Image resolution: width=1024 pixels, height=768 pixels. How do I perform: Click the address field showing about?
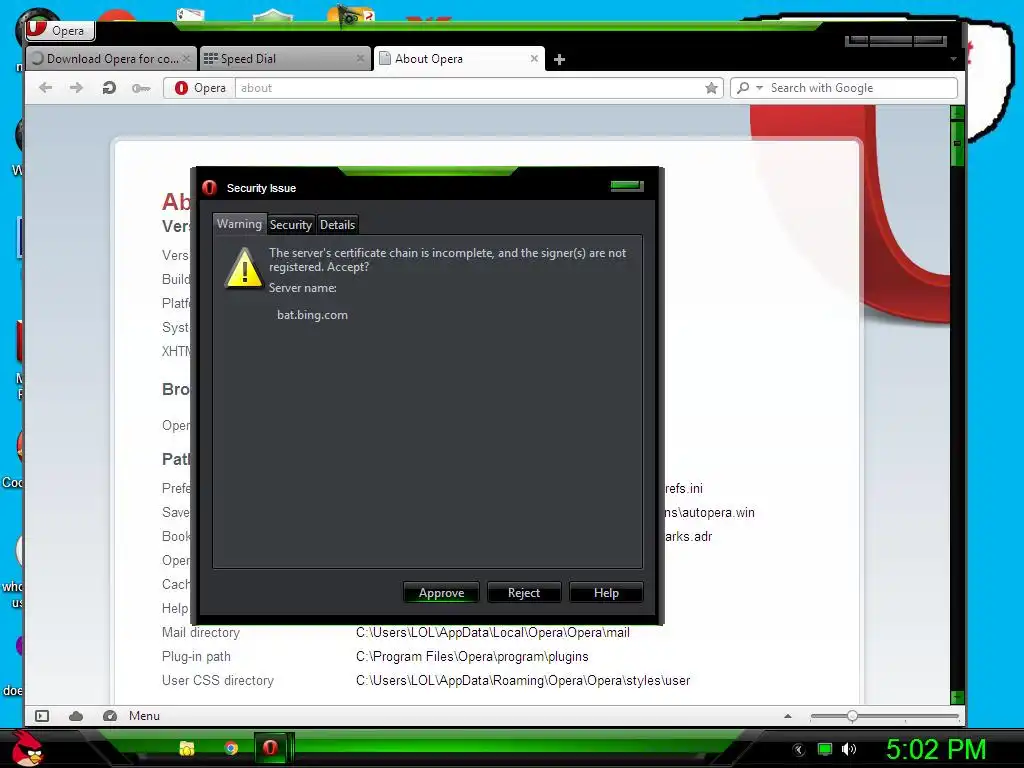click(x=468, y=88)
